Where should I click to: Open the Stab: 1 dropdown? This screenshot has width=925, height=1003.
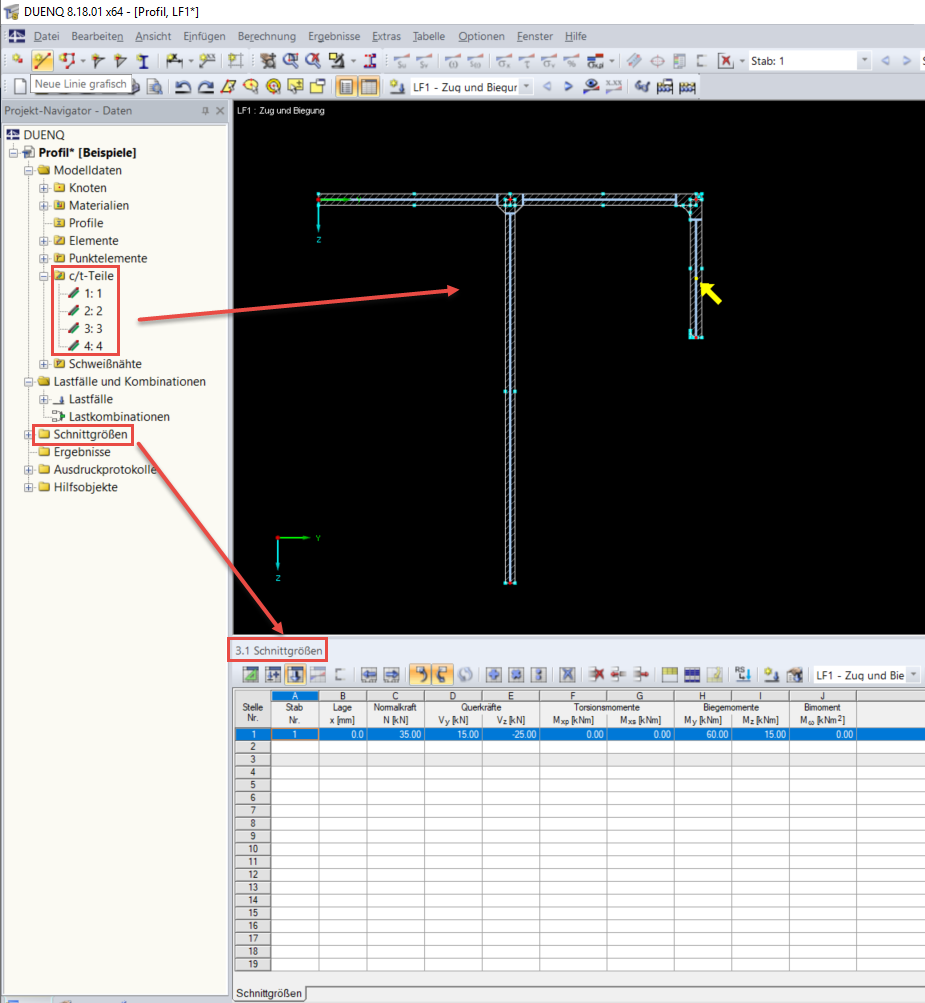(864, 61)
